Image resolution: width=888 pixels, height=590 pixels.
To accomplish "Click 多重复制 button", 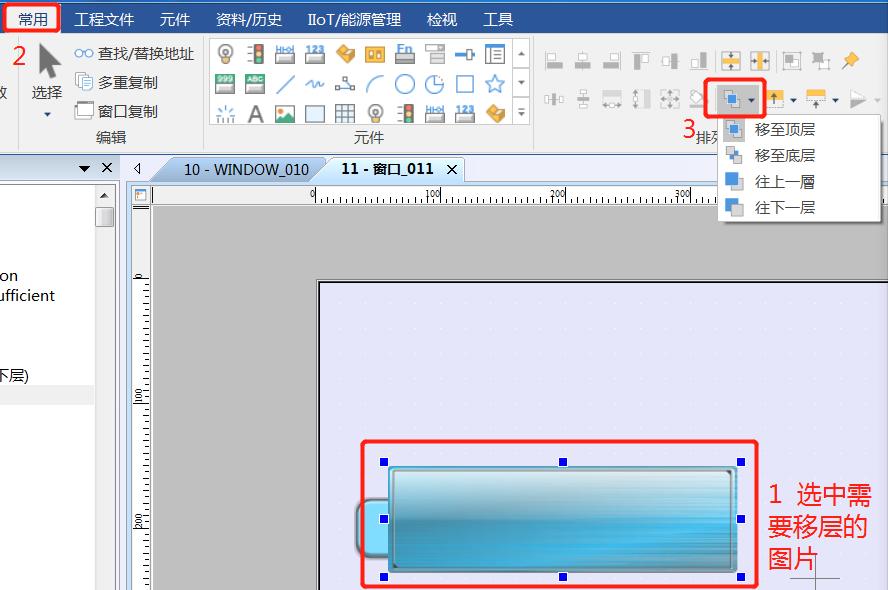I will 116,83.
